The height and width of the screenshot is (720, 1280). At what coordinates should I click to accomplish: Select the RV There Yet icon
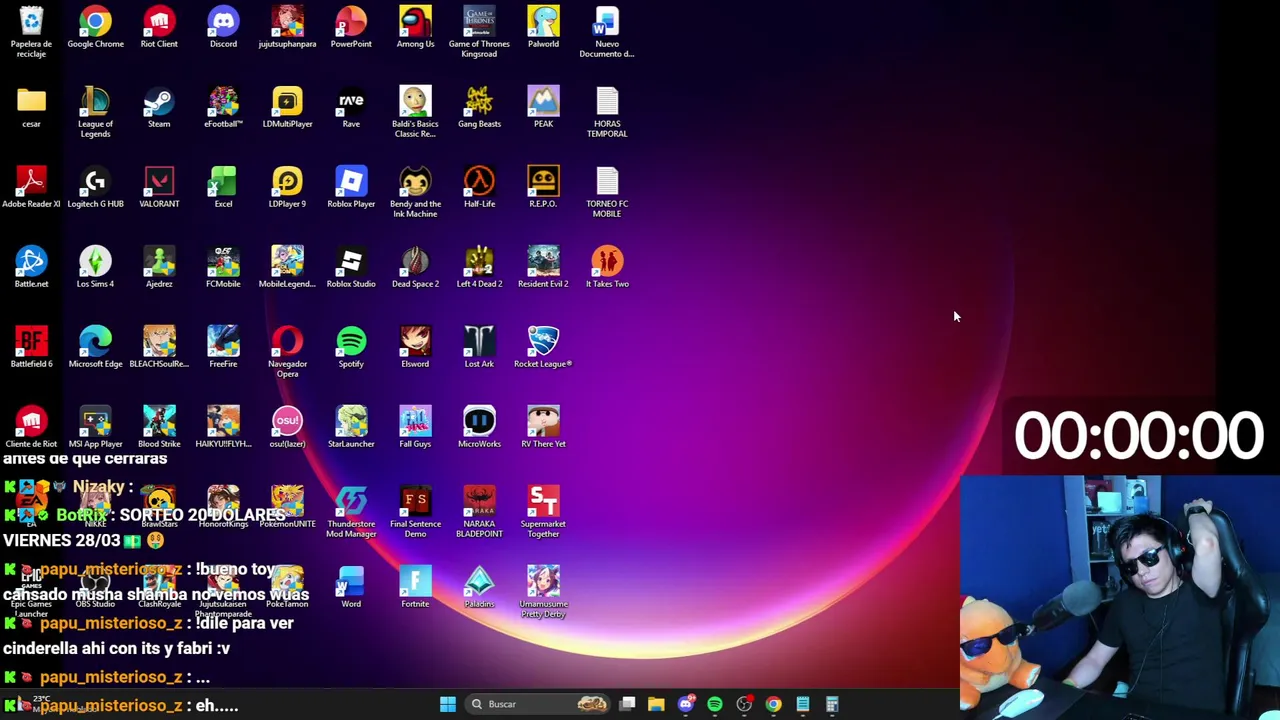(543, 427)
